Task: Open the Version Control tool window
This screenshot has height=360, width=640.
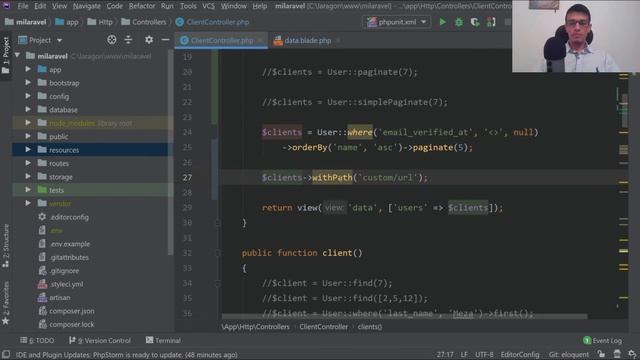Action: click(100, 340)
